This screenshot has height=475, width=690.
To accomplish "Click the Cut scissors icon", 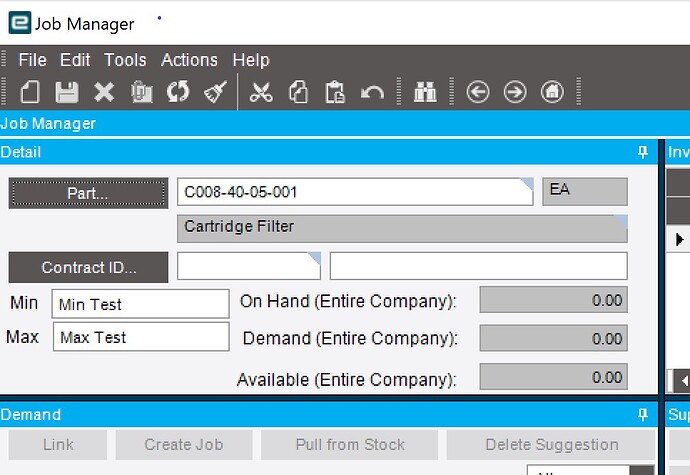I will point(261,92).
